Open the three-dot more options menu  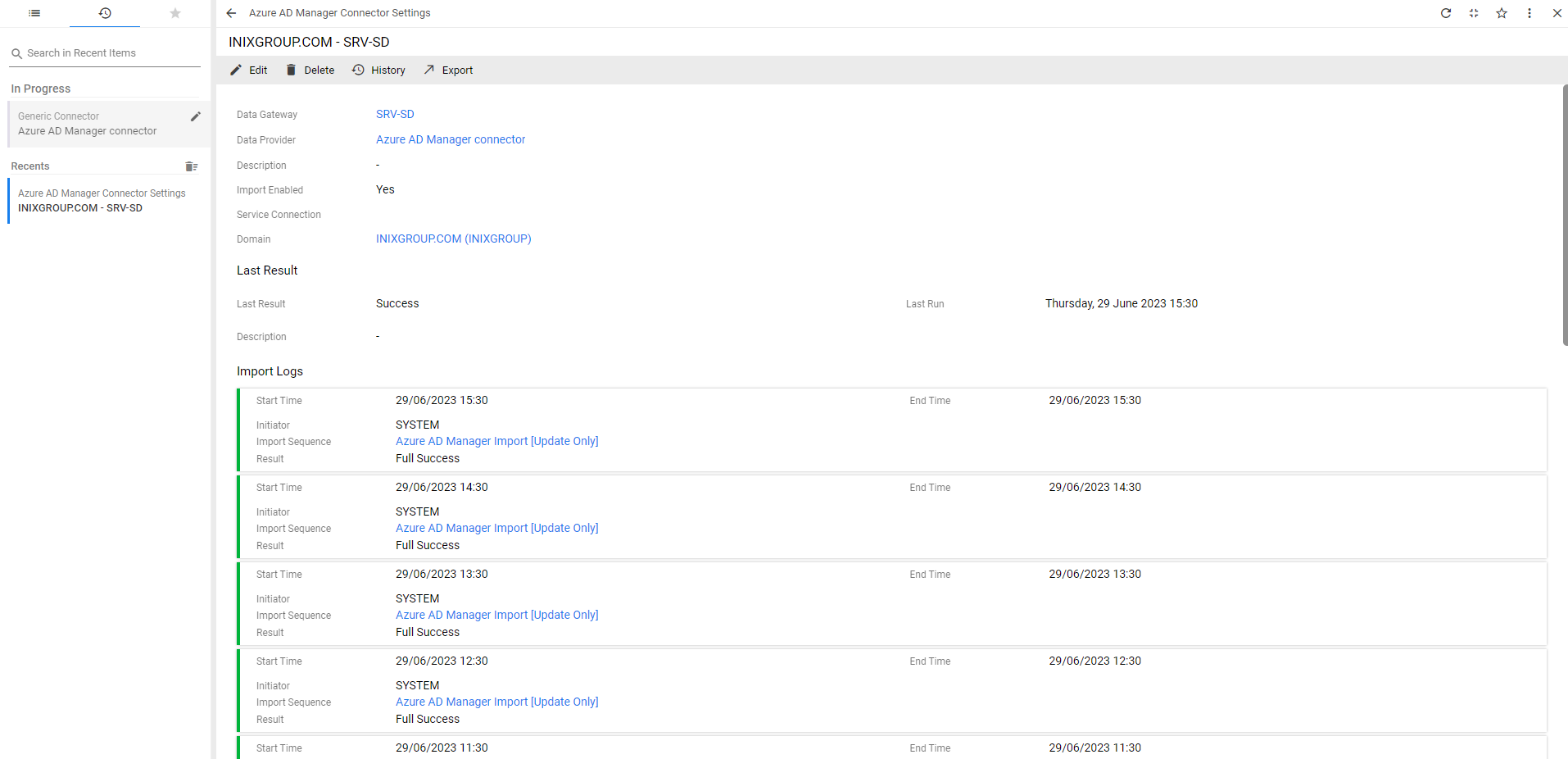click(1529, 13)
